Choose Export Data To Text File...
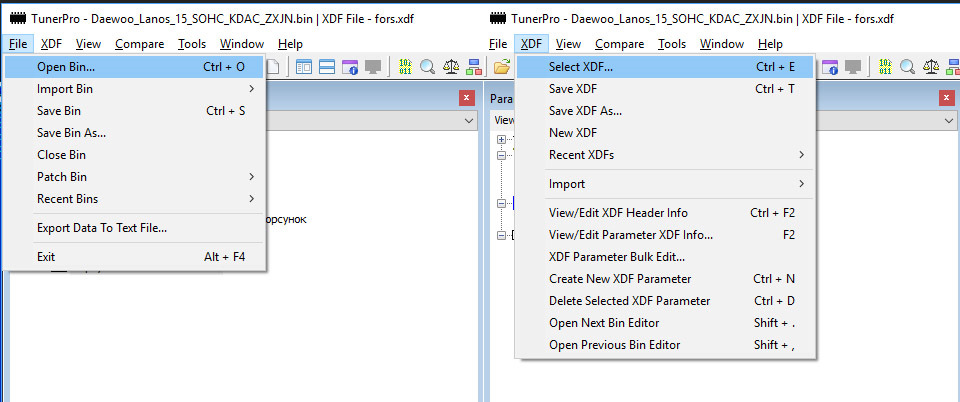The height and width of the screenshot is (402, 960). coord(134,228)
